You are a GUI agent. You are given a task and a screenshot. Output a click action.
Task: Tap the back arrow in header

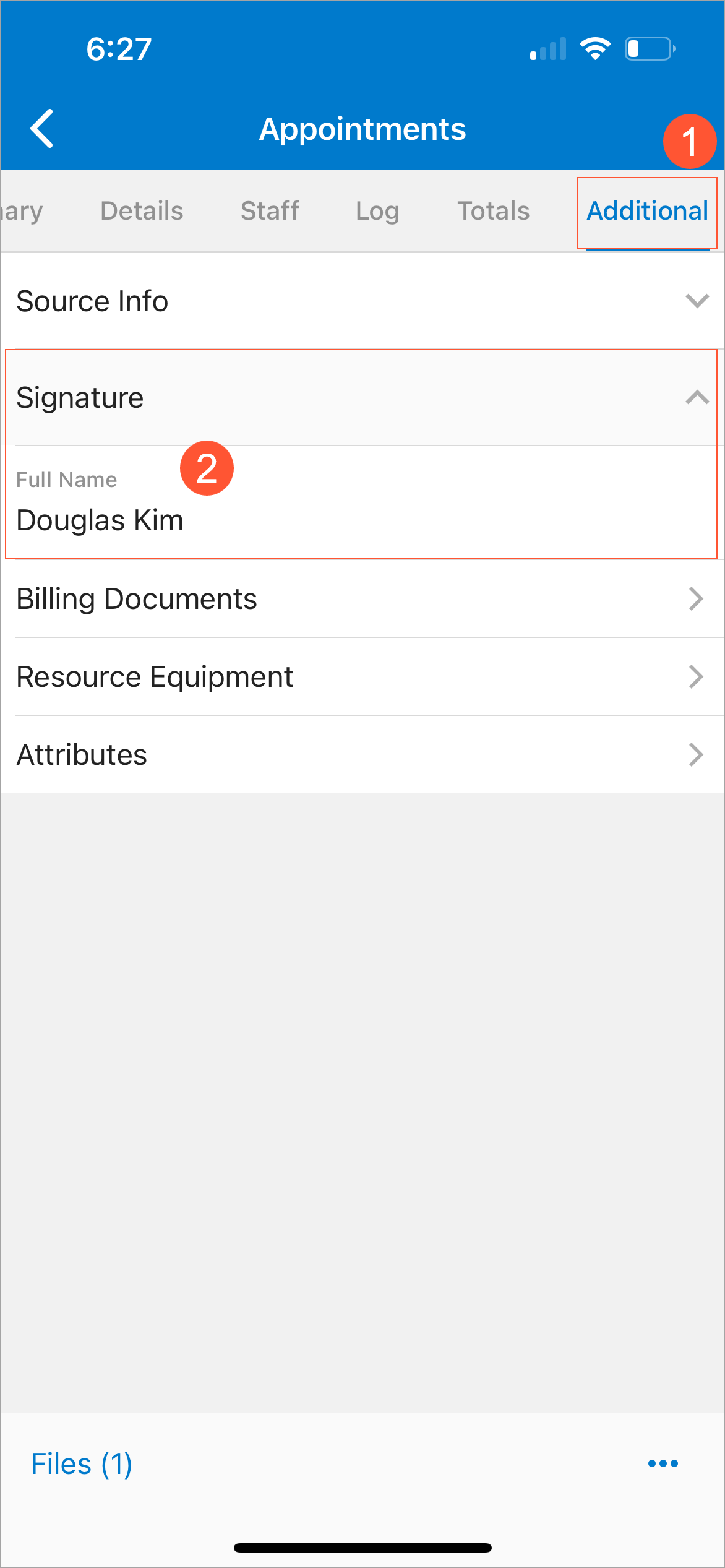pos(42,129)
